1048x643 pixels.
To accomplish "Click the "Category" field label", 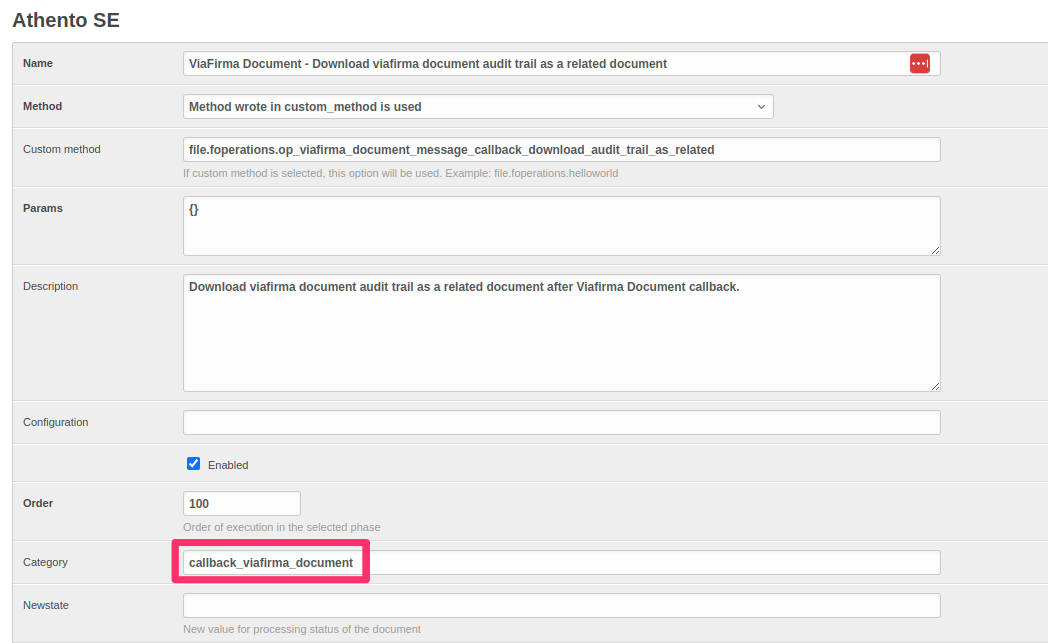I will pyautogui.click(x=45, y=562).
